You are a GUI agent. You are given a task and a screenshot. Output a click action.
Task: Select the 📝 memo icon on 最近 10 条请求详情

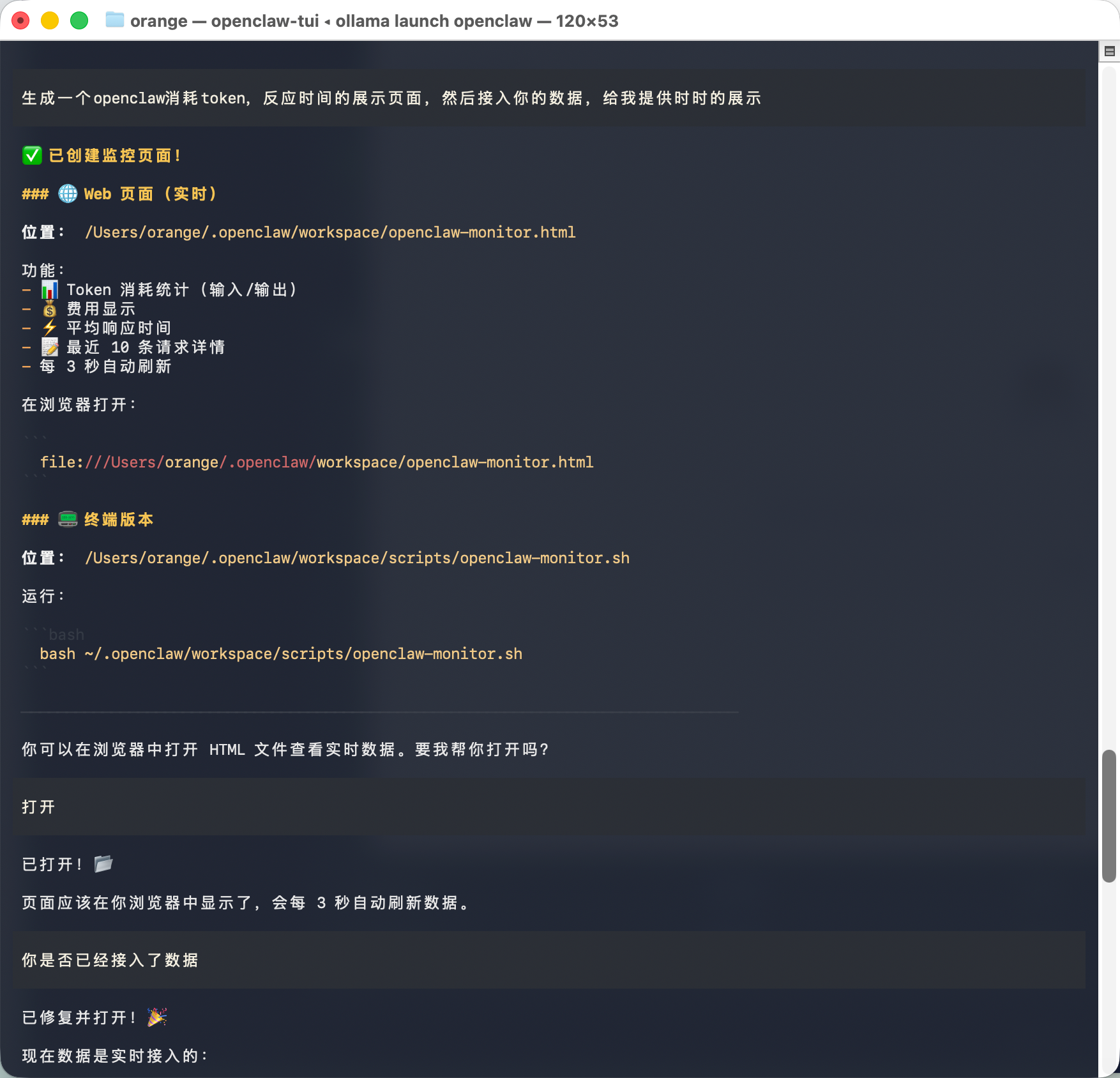[x=49, y=347]
